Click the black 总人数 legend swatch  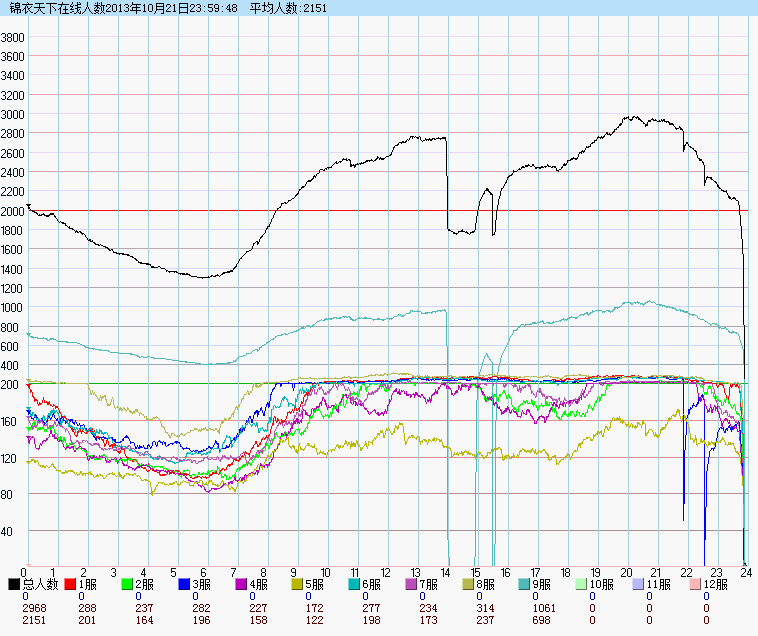14,584
